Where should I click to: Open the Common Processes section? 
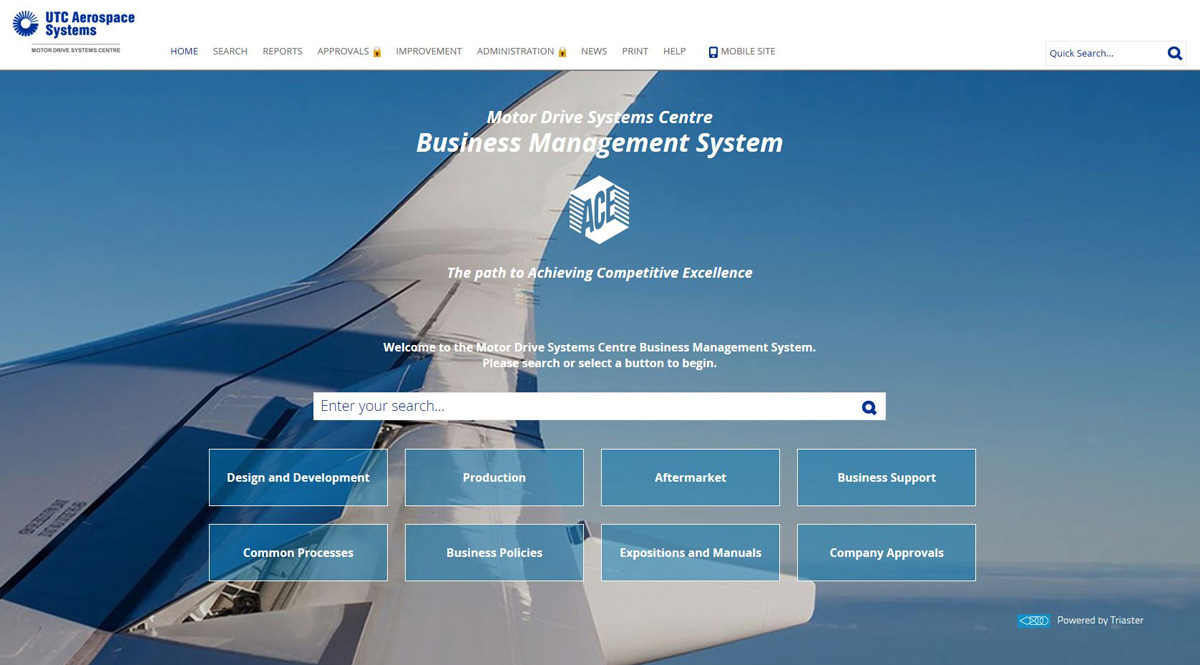coord(298,552)
